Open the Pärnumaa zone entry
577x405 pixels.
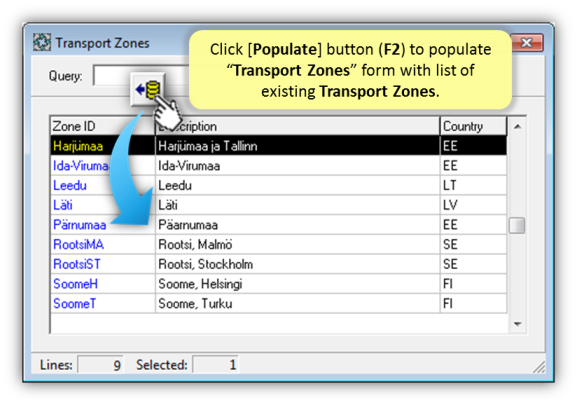coord(79,225)
